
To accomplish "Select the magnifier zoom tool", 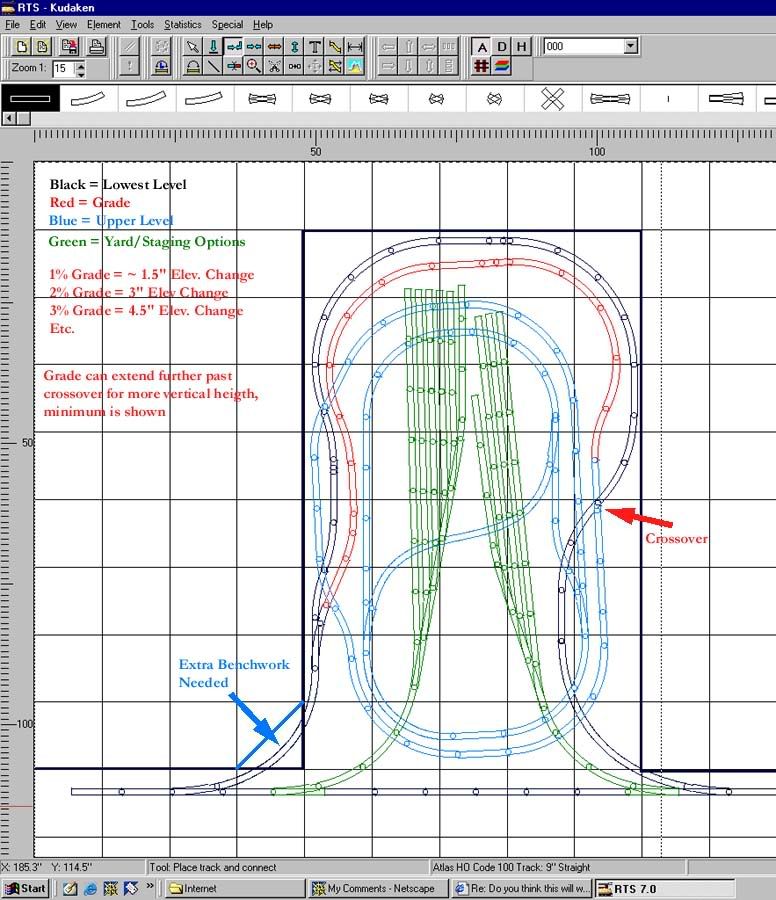I will pos(254,66).
